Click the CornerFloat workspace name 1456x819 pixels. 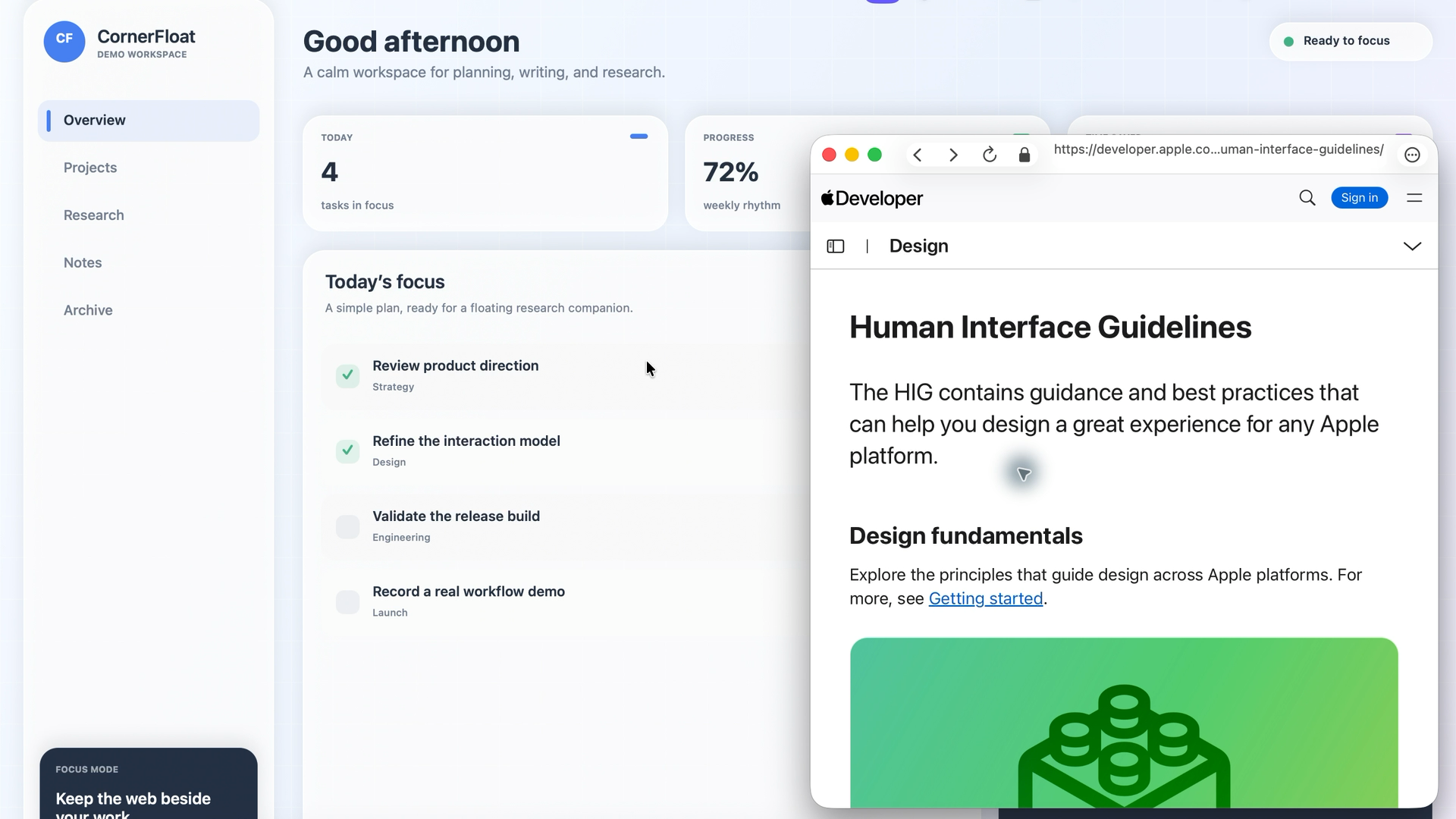coord(146,36)
